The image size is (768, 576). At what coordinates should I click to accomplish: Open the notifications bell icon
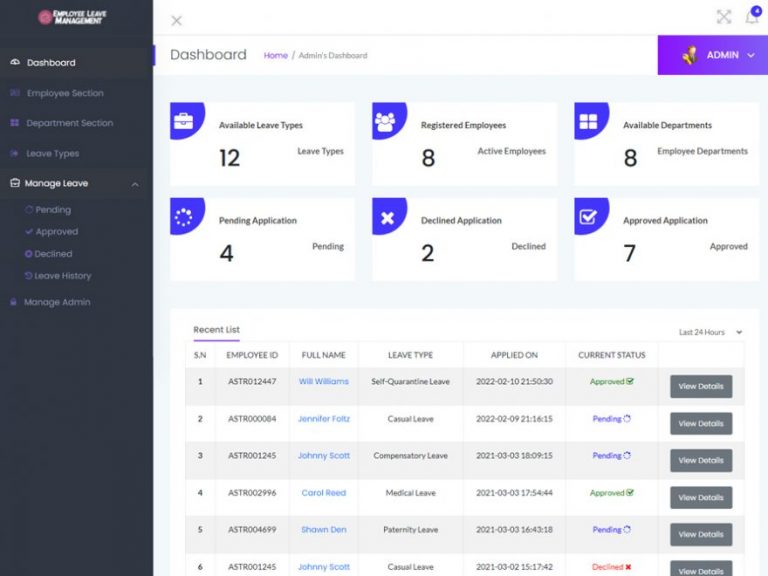pos(751,17)
